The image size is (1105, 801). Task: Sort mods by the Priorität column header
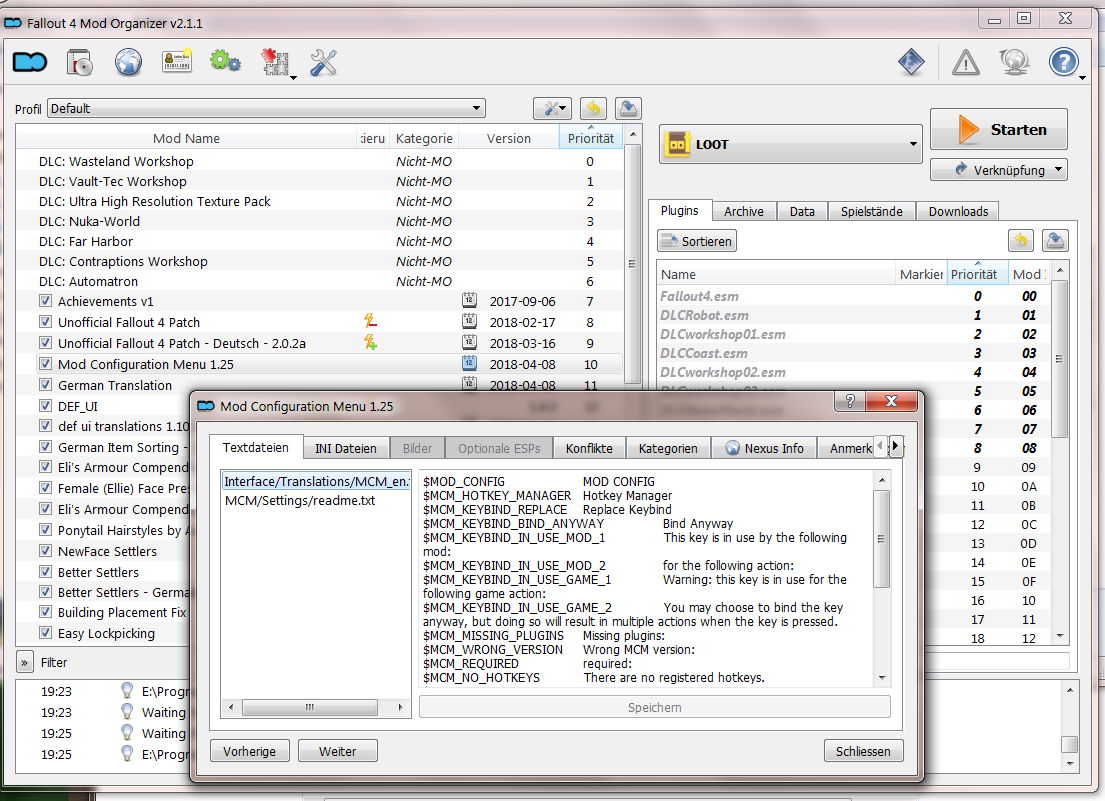pos(591,138)
